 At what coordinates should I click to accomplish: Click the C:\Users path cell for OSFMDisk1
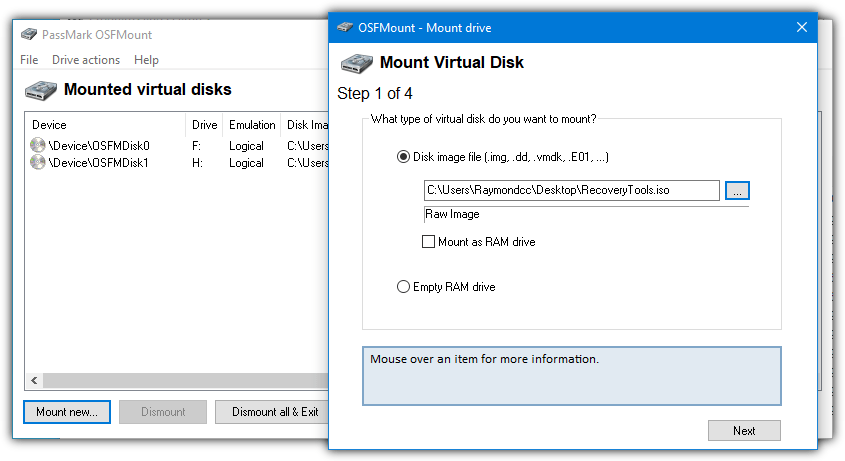coord(307,162)
